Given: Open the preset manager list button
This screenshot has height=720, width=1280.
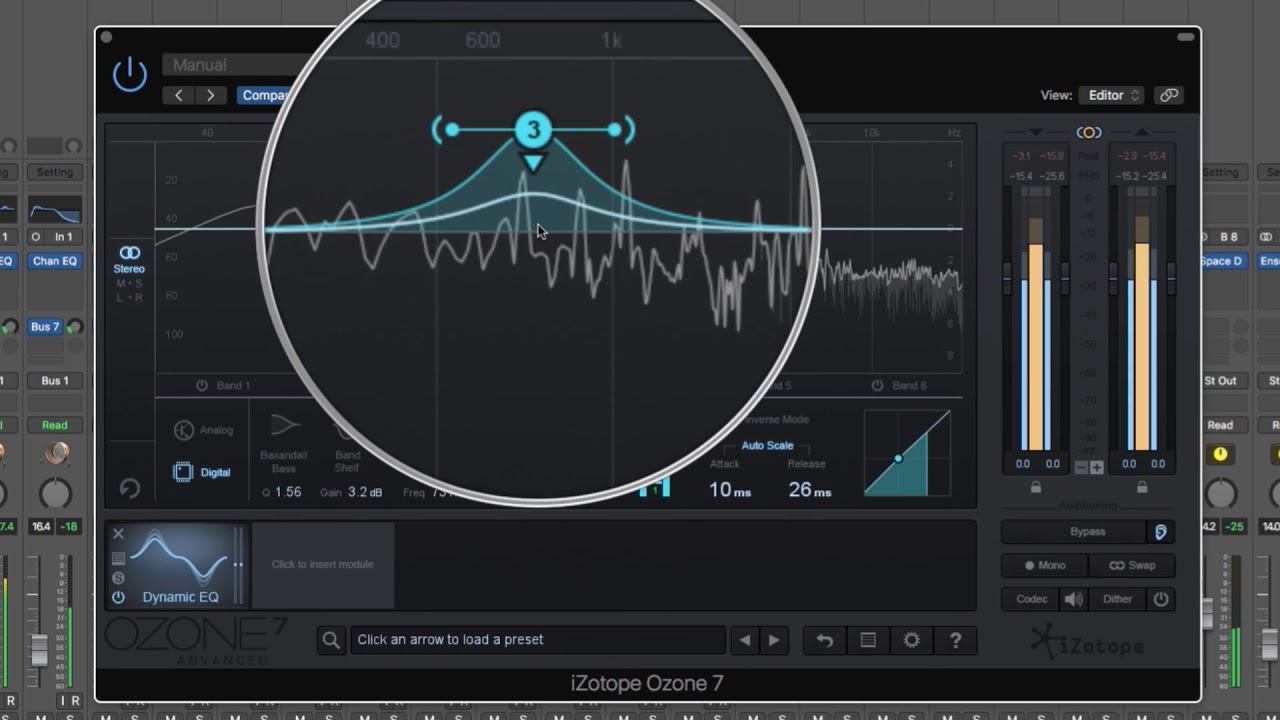Looking at the screenshot, I should (x=868, y=640).
